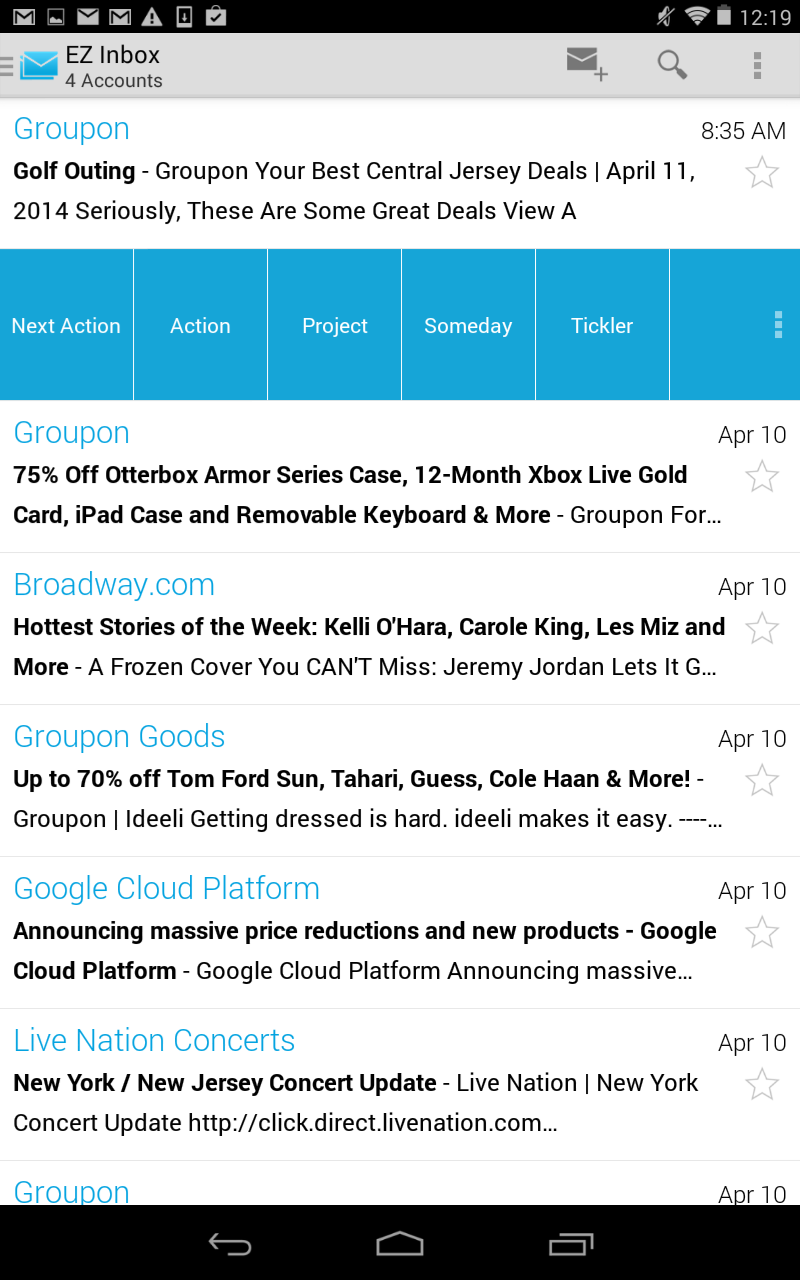The width and height of the screenshot is (800, 1280).
Task: Open the EZ Inbox navigation drawer icon
Action: point(30,66)
